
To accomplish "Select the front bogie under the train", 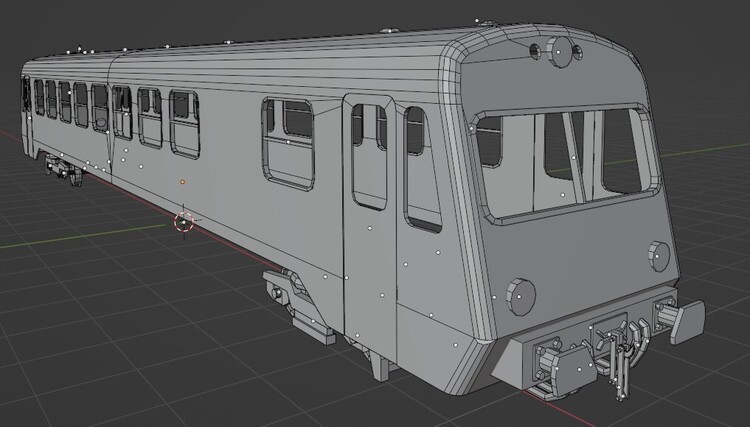I will (299, 305).
